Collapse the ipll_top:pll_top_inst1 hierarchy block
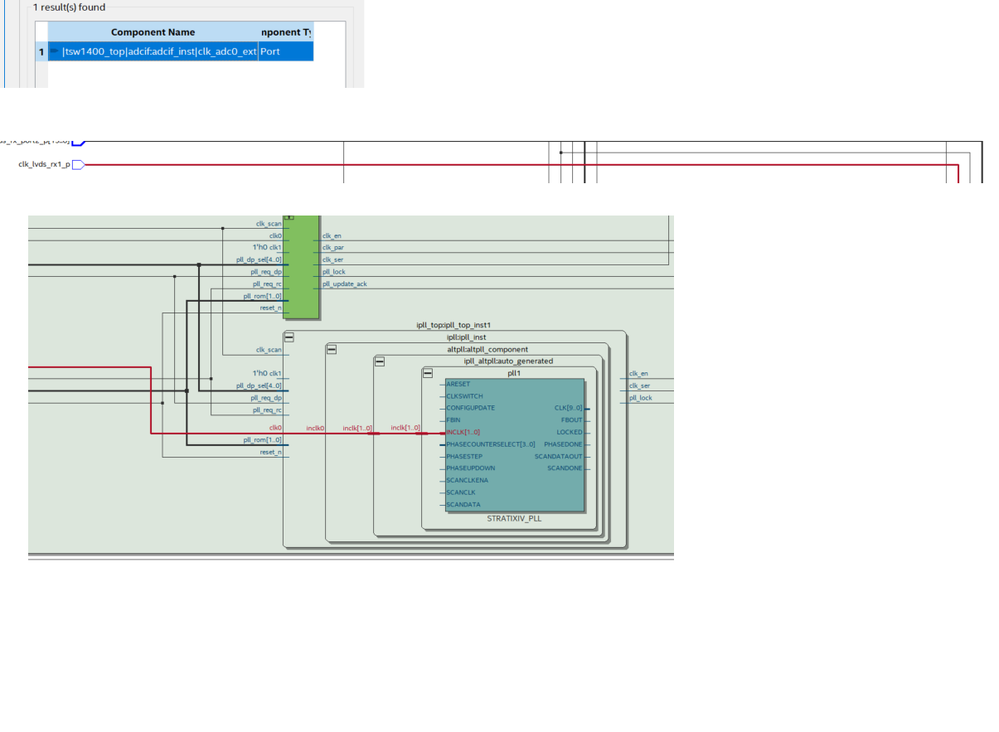 click(289, 338)
